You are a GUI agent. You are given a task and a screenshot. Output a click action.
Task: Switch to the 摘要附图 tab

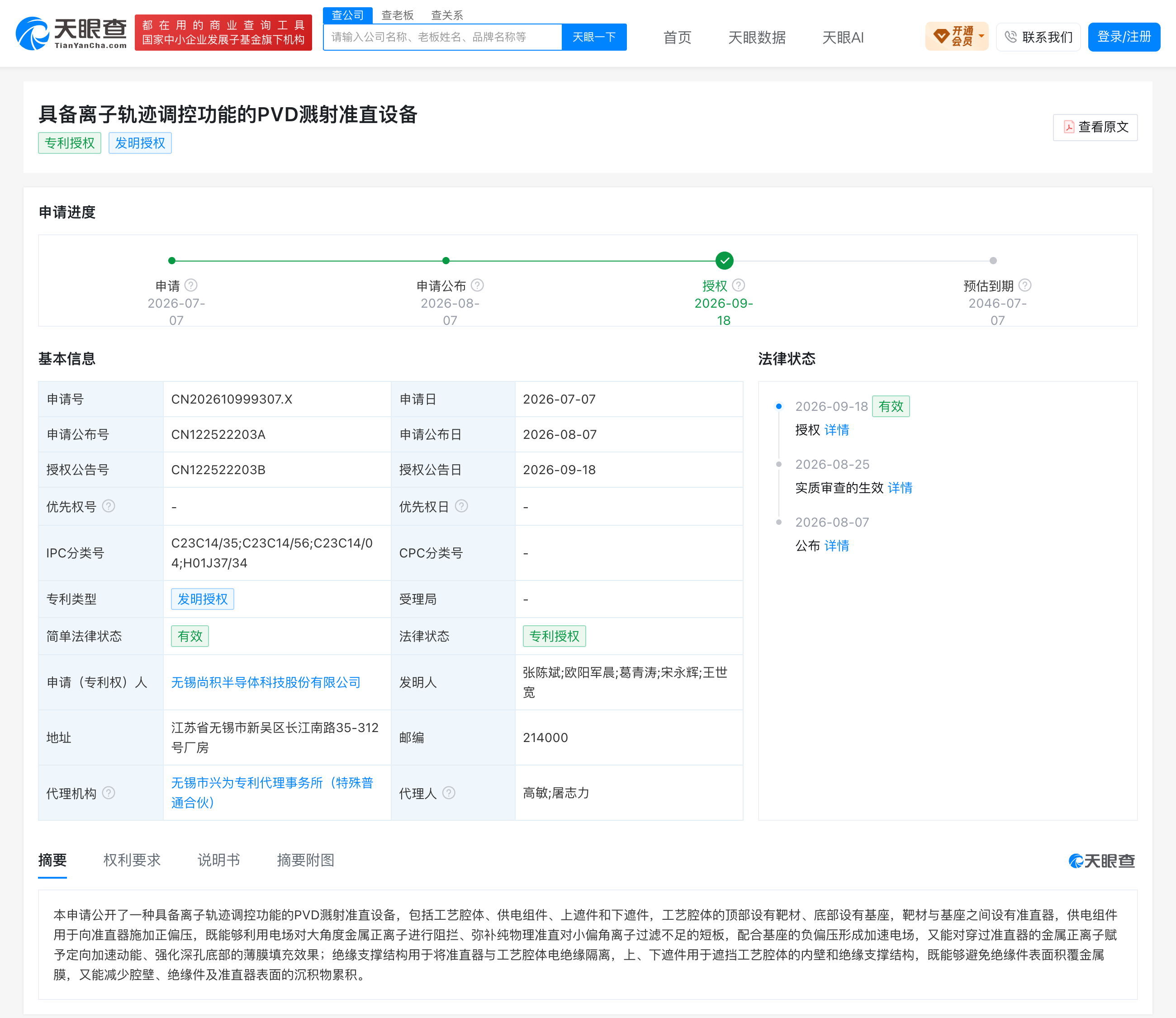(x=305, y=860)
